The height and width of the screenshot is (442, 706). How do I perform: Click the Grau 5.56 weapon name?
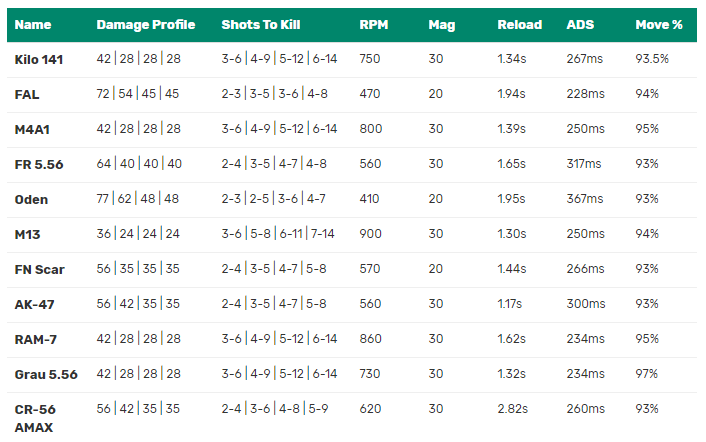46,374
